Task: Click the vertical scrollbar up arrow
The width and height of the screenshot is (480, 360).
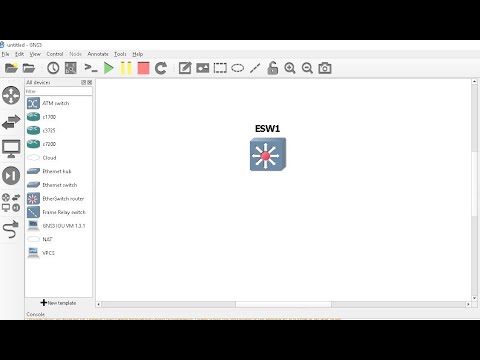Action: 474,82
